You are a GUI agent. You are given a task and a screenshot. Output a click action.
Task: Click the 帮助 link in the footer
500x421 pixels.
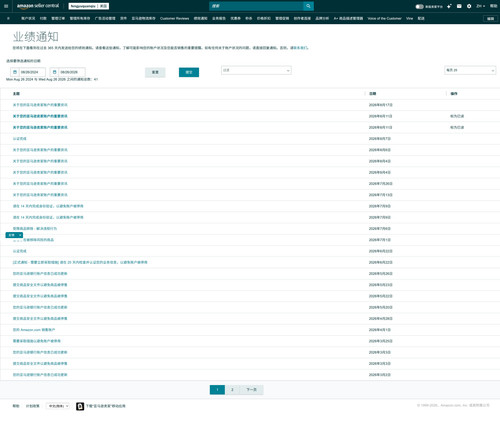pyautogui.click(x=16, y=406)
